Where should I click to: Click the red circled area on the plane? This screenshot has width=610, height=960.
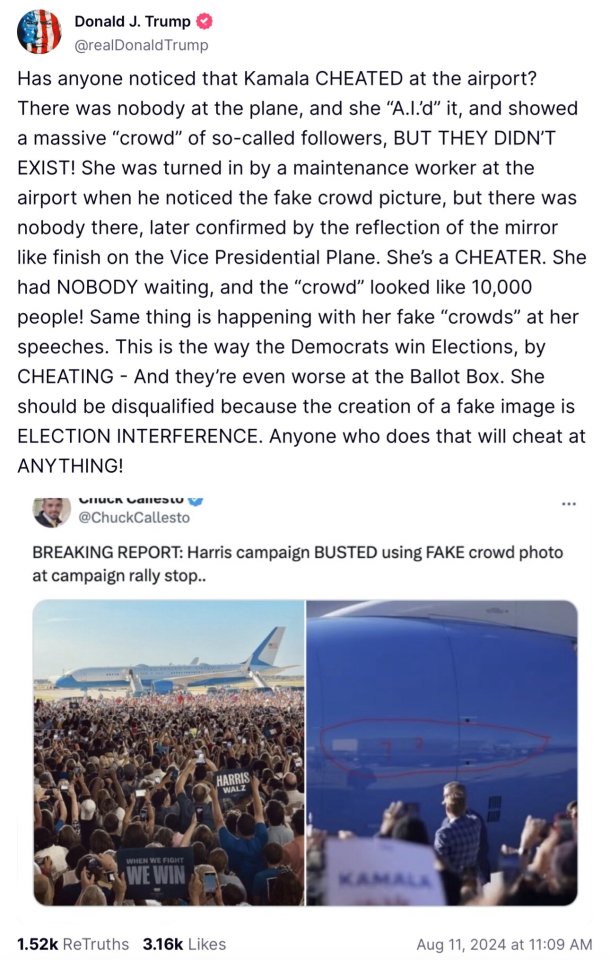point(433,741)
